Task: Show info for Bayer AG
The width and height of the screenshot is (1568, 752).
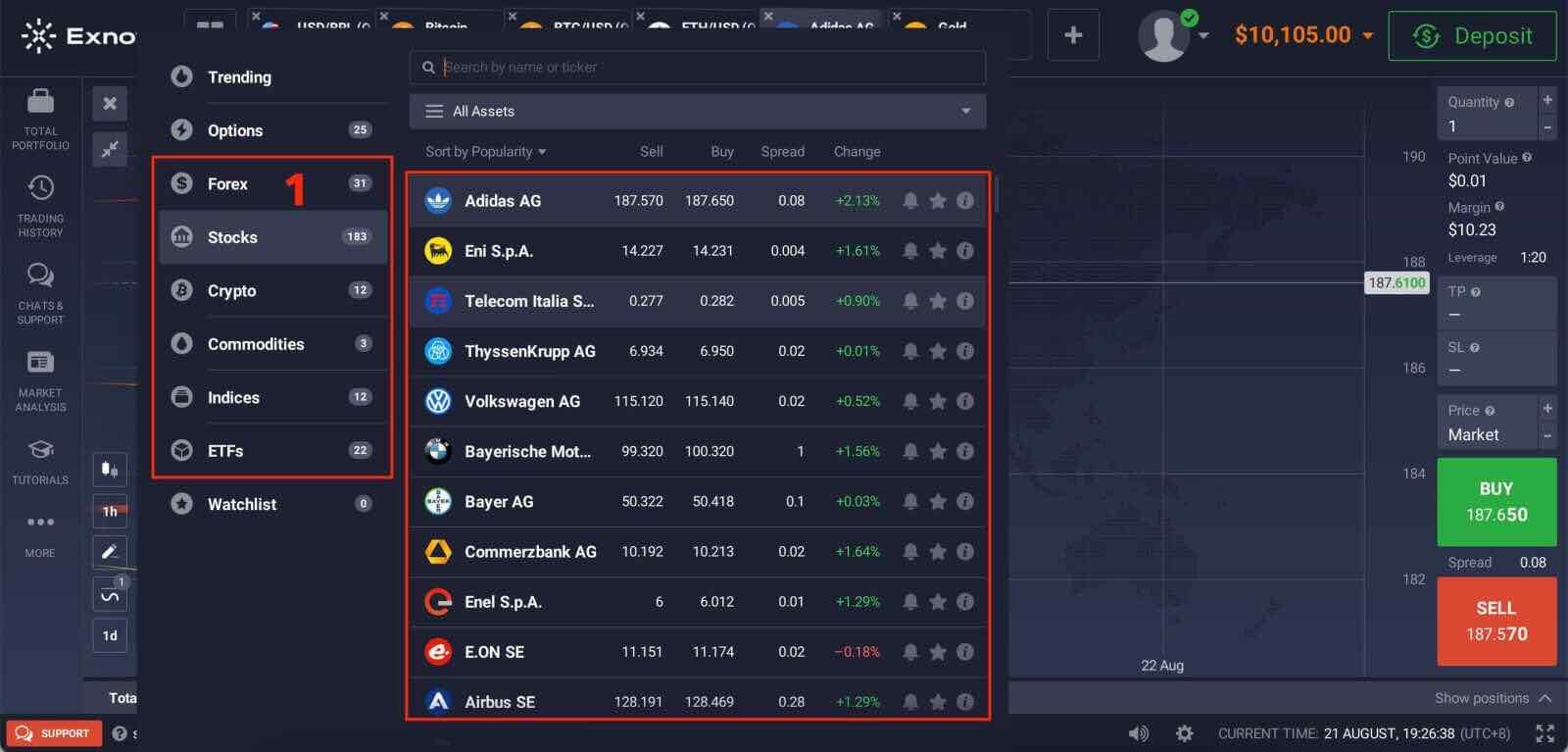Action: coord(965,501)
